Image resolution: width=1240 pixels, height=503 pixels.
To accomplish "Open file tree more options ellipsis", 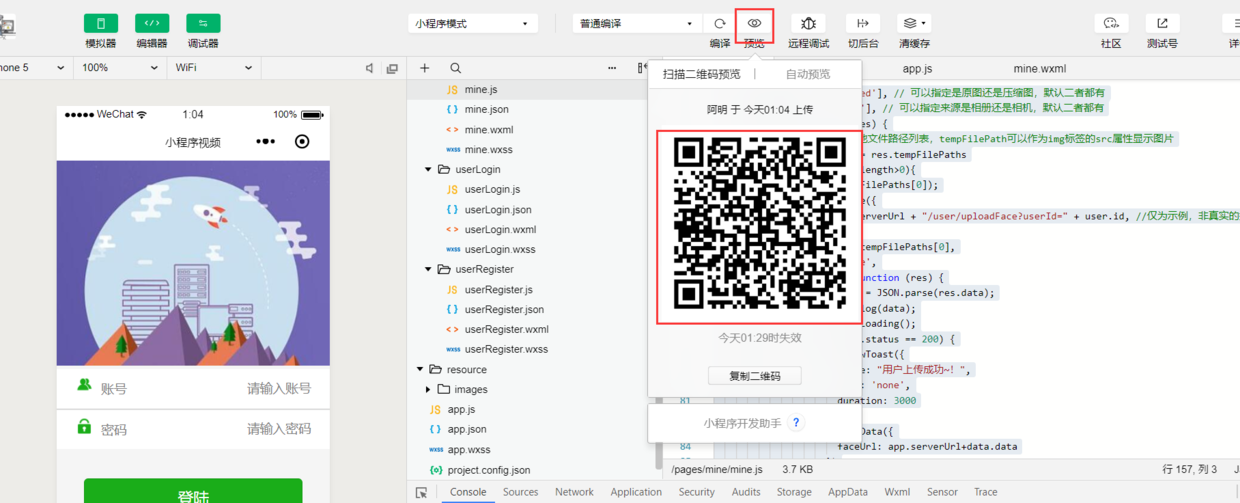I will (x=612, y=68).
